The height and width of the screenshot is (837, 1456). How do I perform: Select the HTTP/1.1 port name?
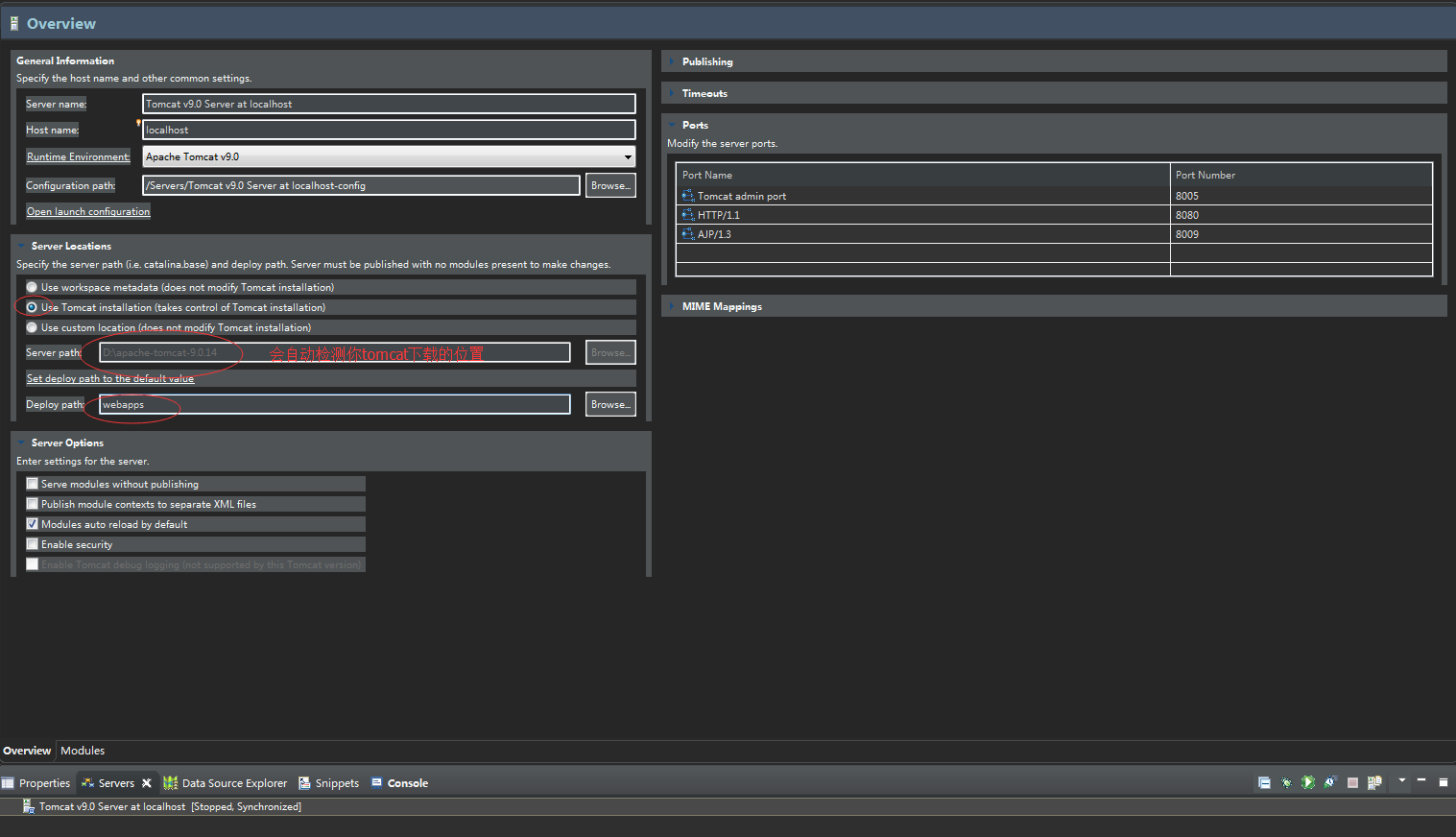(x=719, y=215)
